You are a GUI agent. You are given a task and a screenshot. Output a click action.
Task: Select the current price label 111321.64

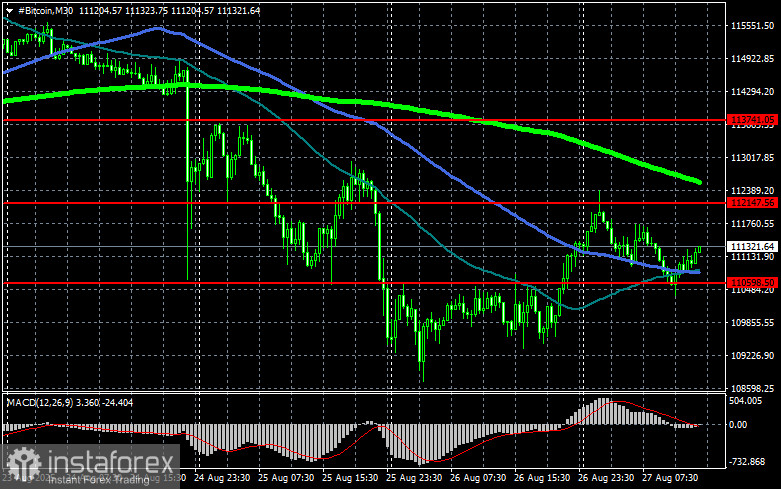[x=752, y=246]
